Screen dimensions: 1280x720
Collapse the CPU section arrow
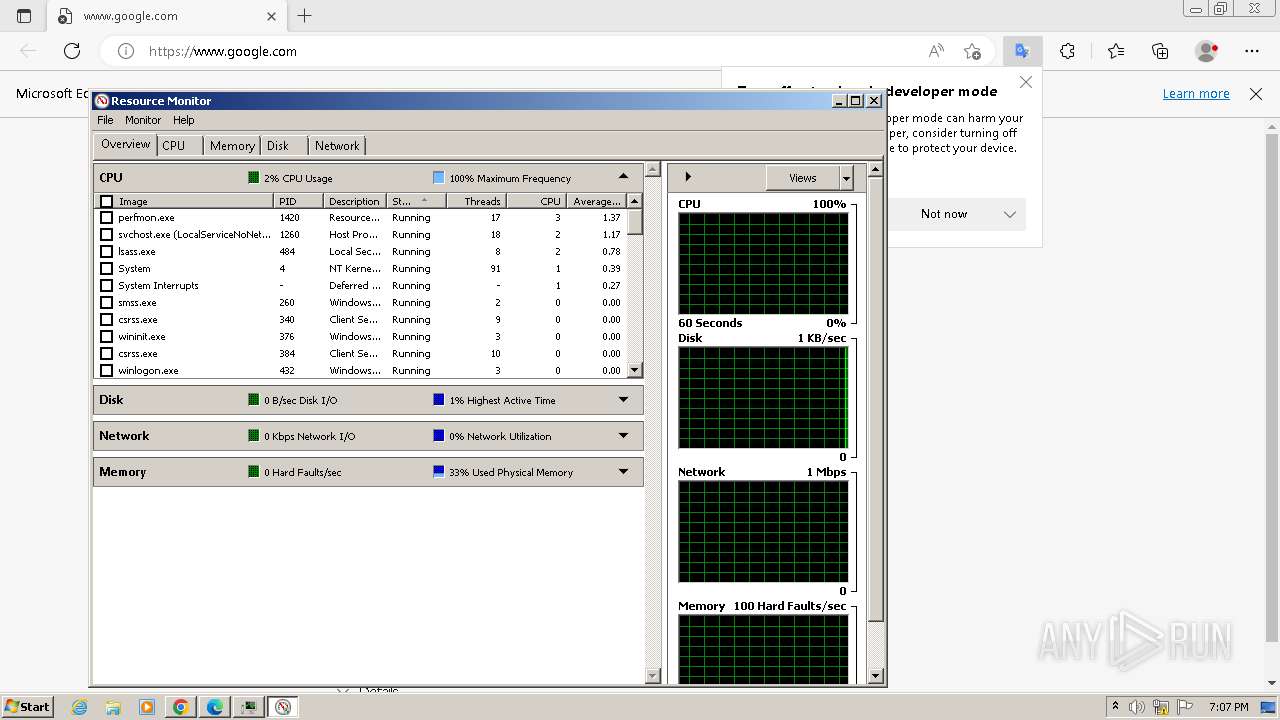point(623,177)
